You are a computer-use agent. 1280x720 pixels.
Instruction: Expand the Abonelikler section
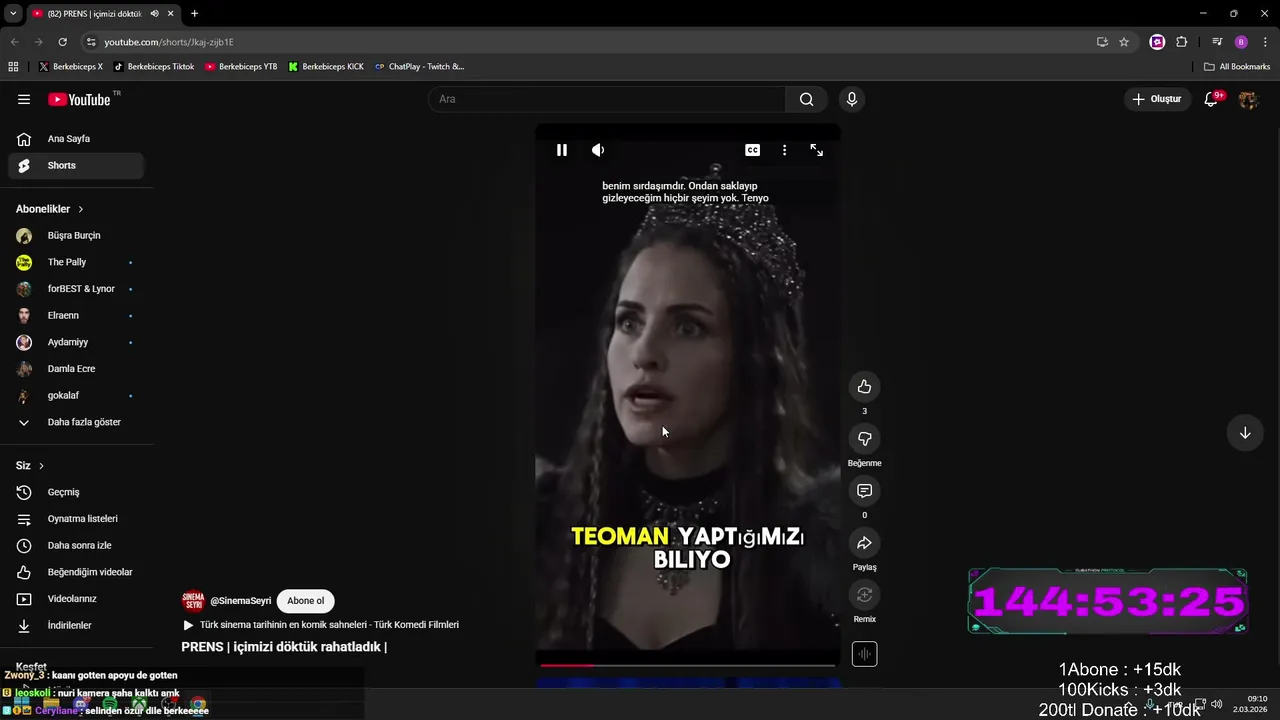50,209
